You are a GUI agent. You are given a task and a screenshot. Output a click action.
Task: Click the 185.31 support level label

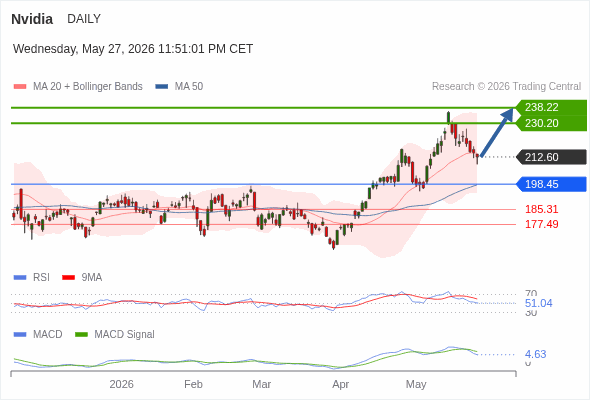coord(541,209)
